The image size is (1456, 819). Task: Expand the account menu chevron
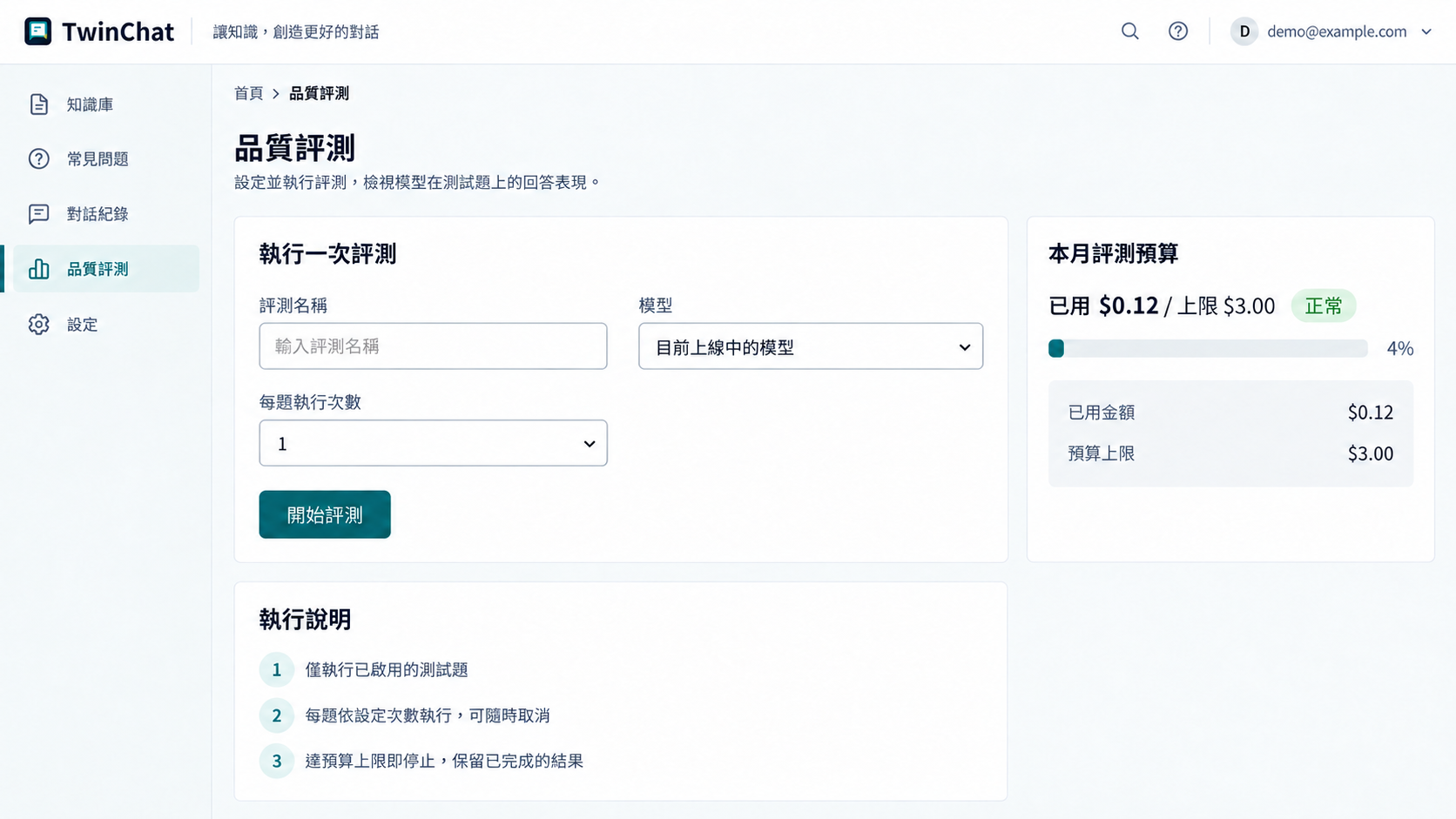coord(1426,31)
